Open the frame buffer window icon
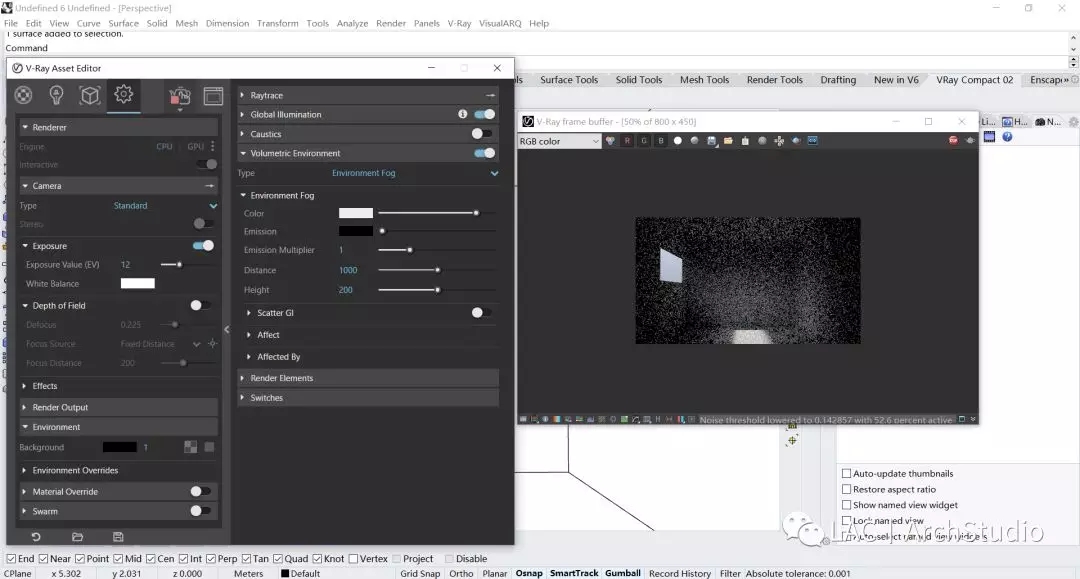Screen dimensions: 1080x579 (x=214, y=96)
